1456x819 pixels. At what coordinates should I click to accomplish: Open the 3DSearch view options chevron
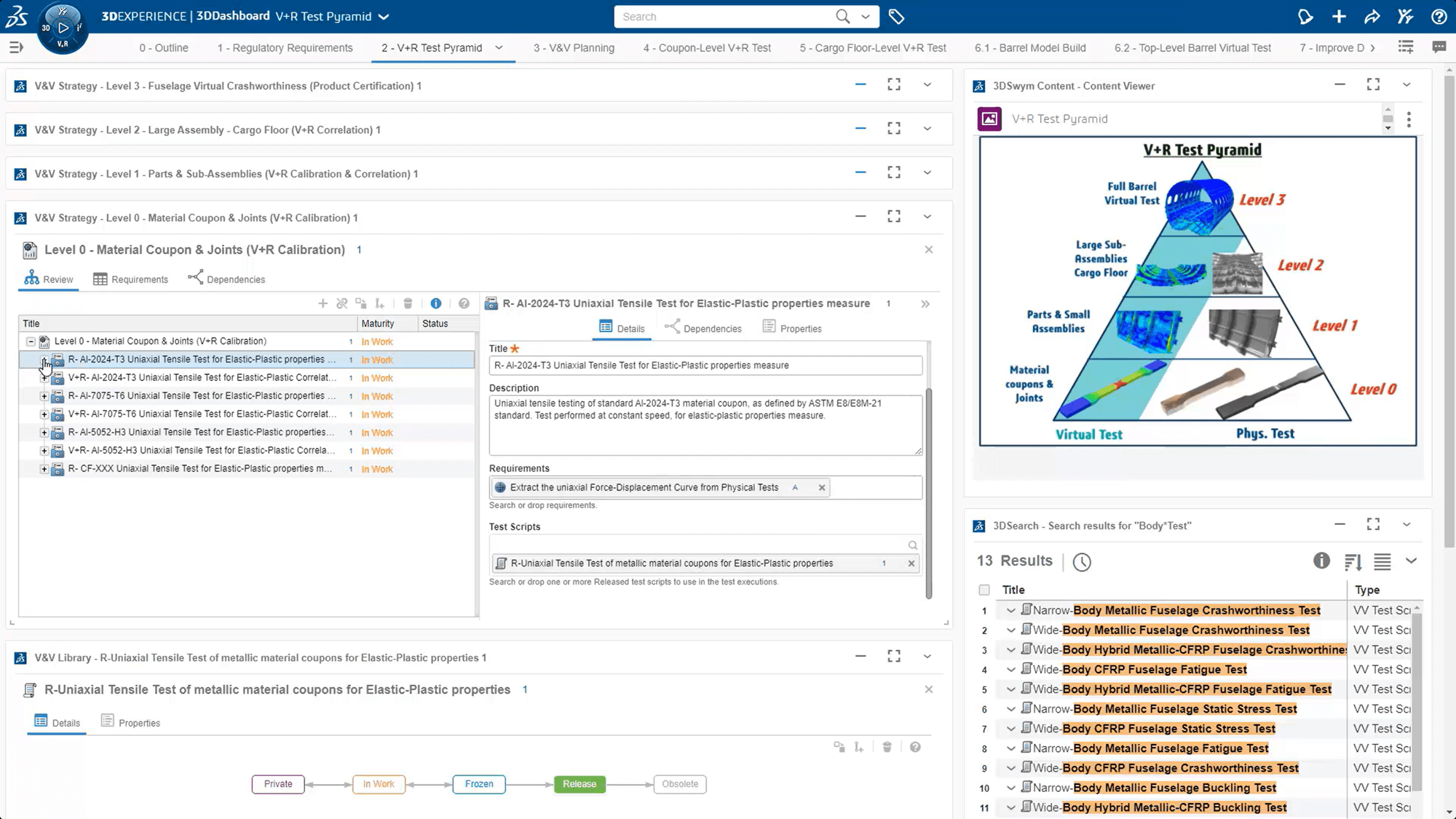(x=1411, y=561)
